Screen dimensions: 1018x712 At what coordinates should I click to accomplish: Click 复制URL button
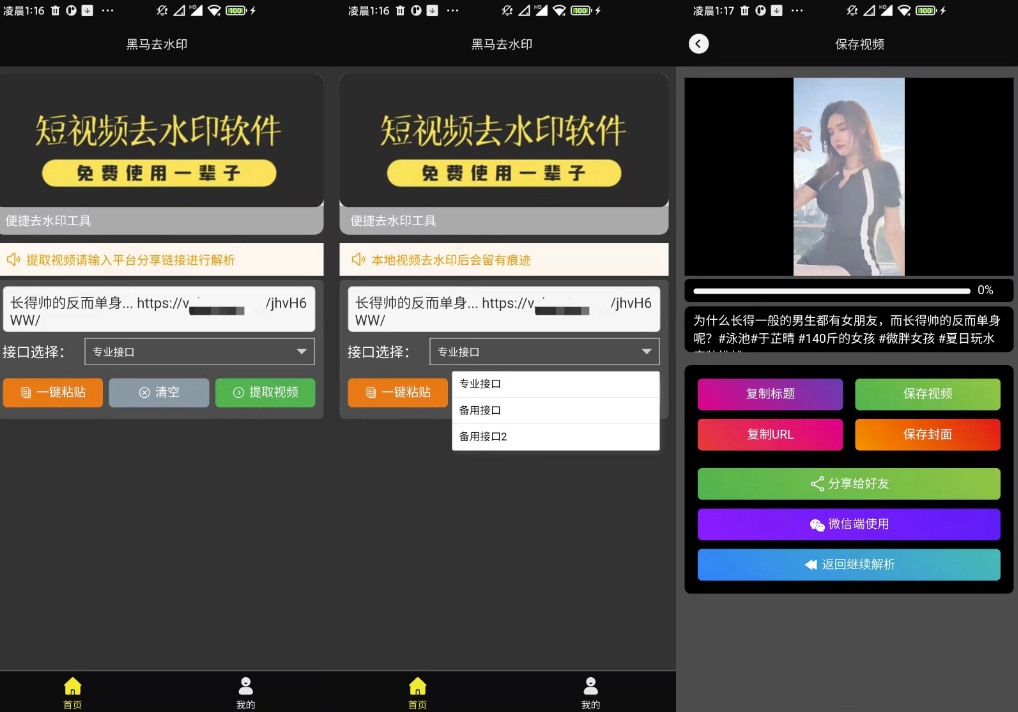pos(770,434)
